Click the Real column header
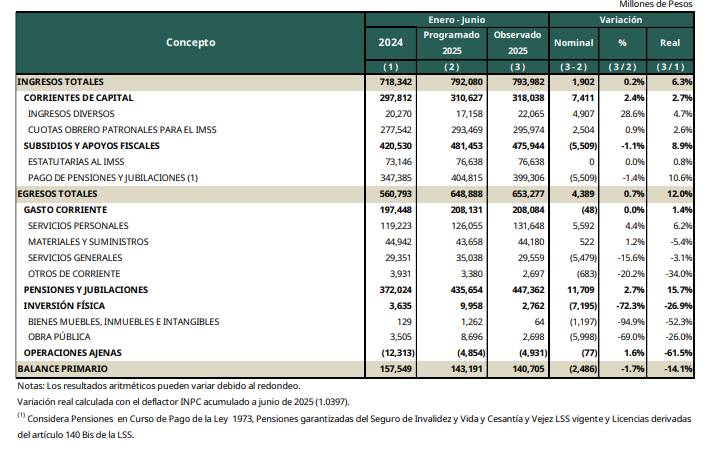The height and width of the screenshot is (457, 717). pyautogui.click(x=670, y=43)
